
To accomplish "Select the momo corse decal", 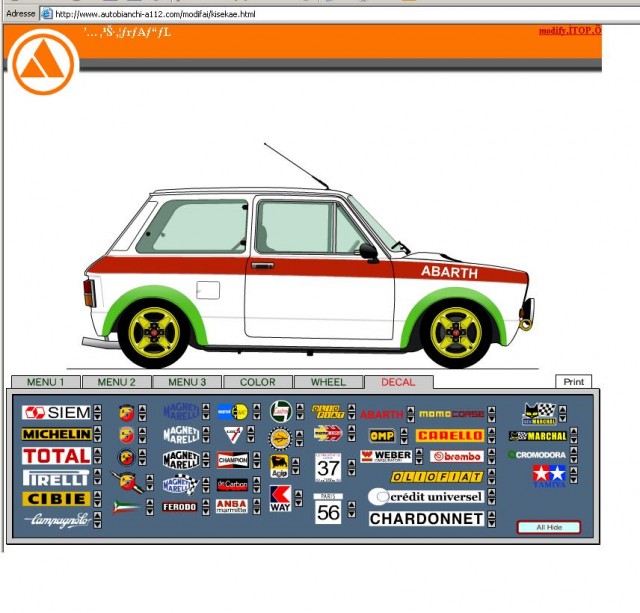I will click(451, 414).
